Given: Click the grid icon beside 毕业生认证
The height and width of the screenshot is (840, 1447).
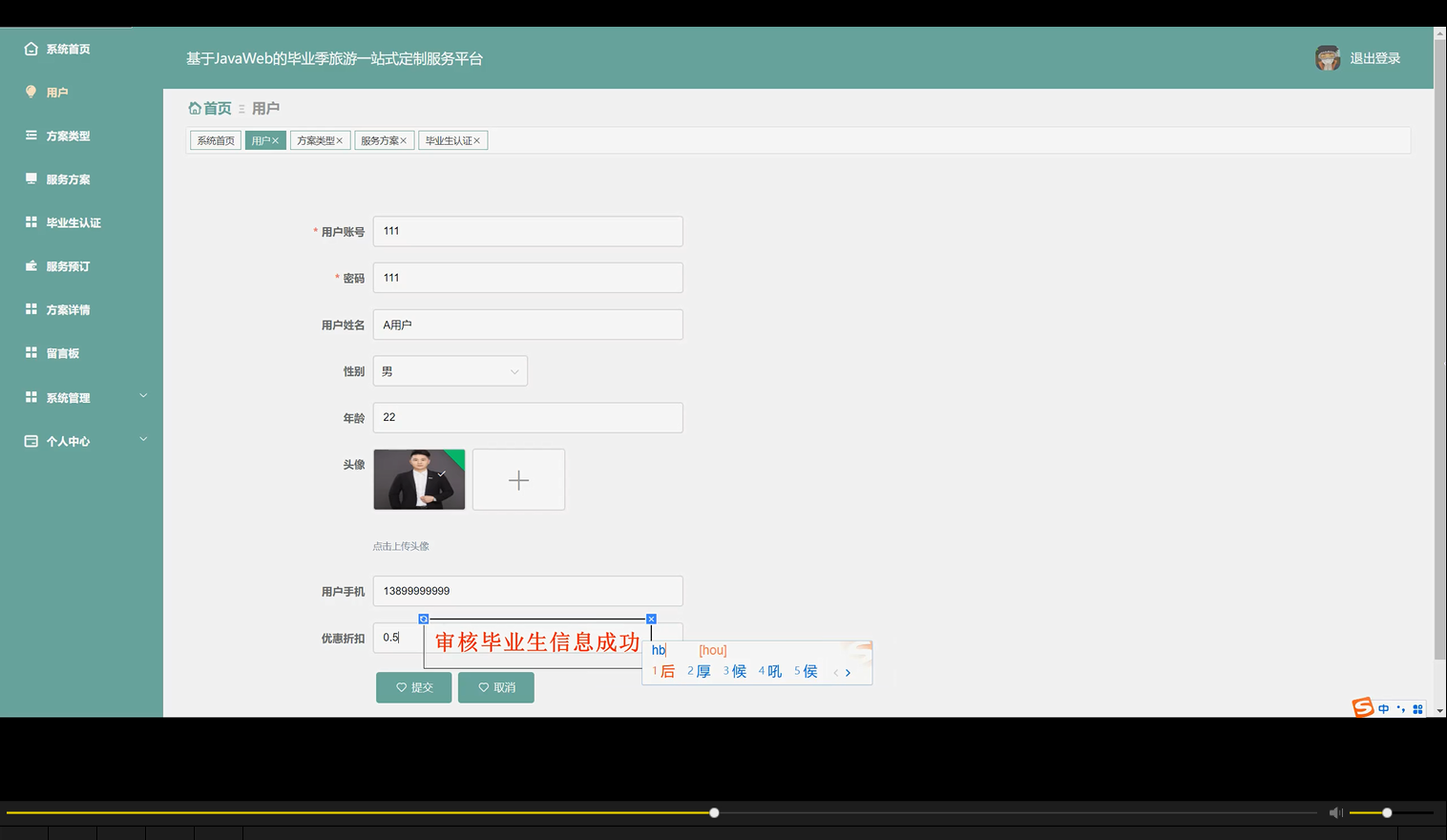Looking at the screenshot, I should click(31, 221).
